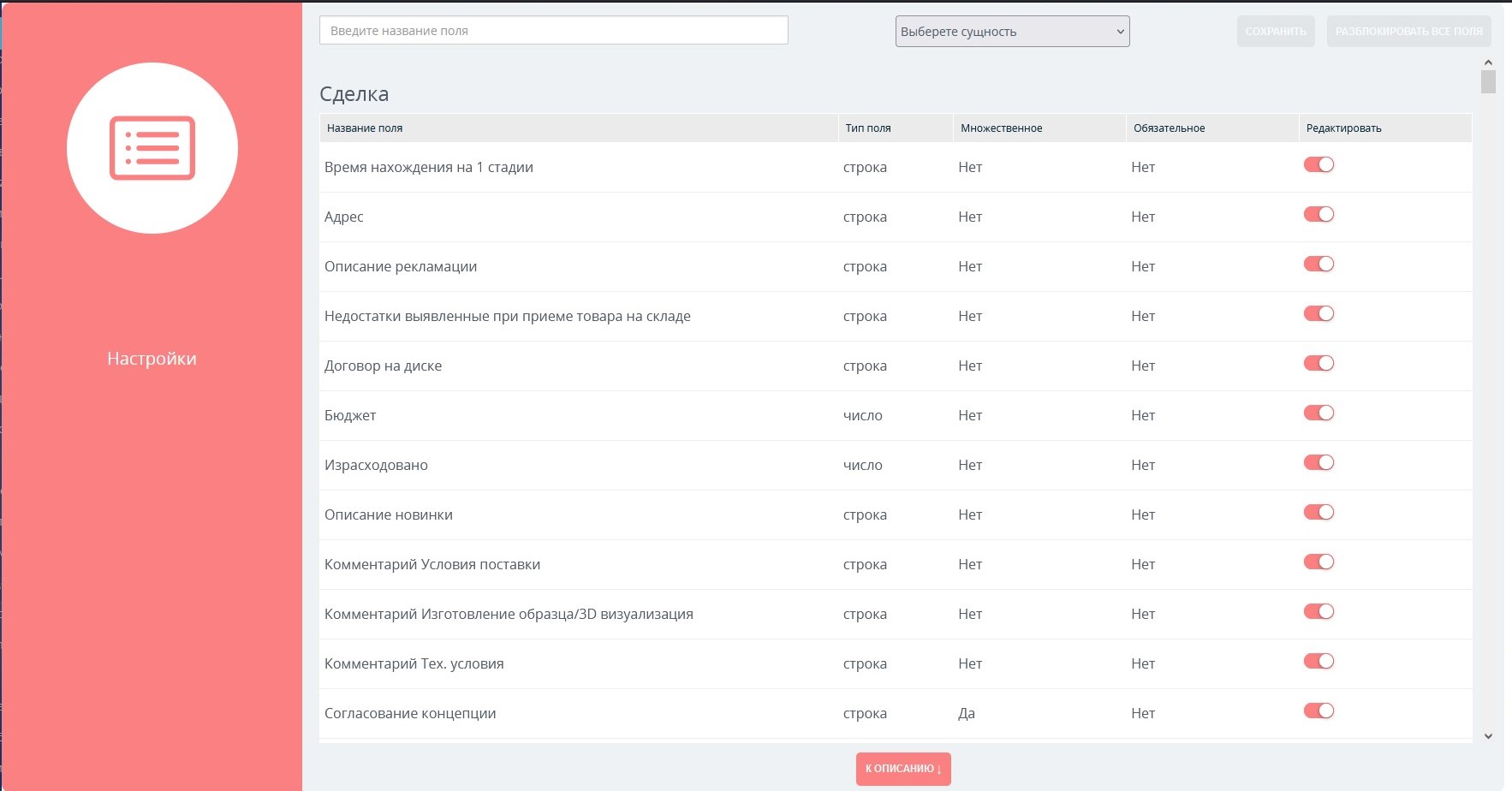
Task: Toggle editing for Договор на диске
Action: 1319,364
